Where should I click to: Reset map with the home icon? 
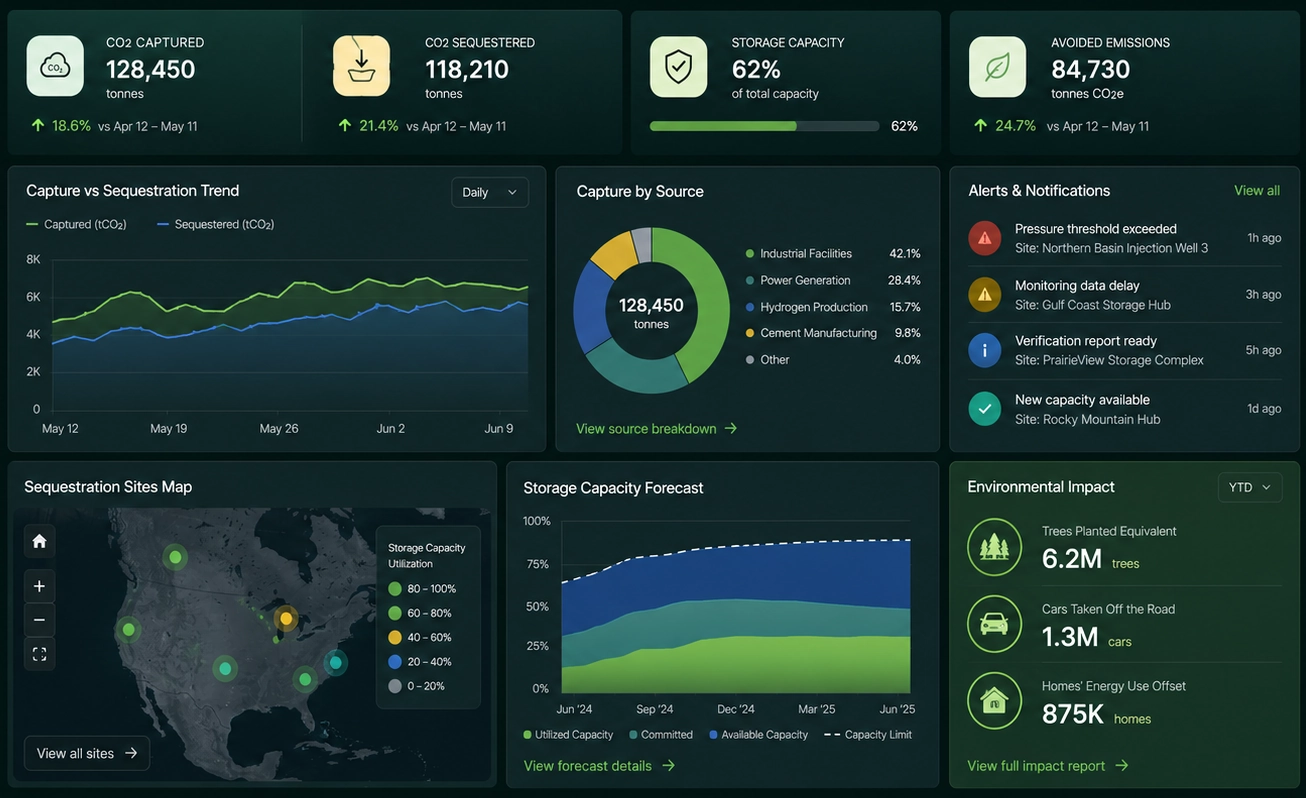(x=39, y=541)
